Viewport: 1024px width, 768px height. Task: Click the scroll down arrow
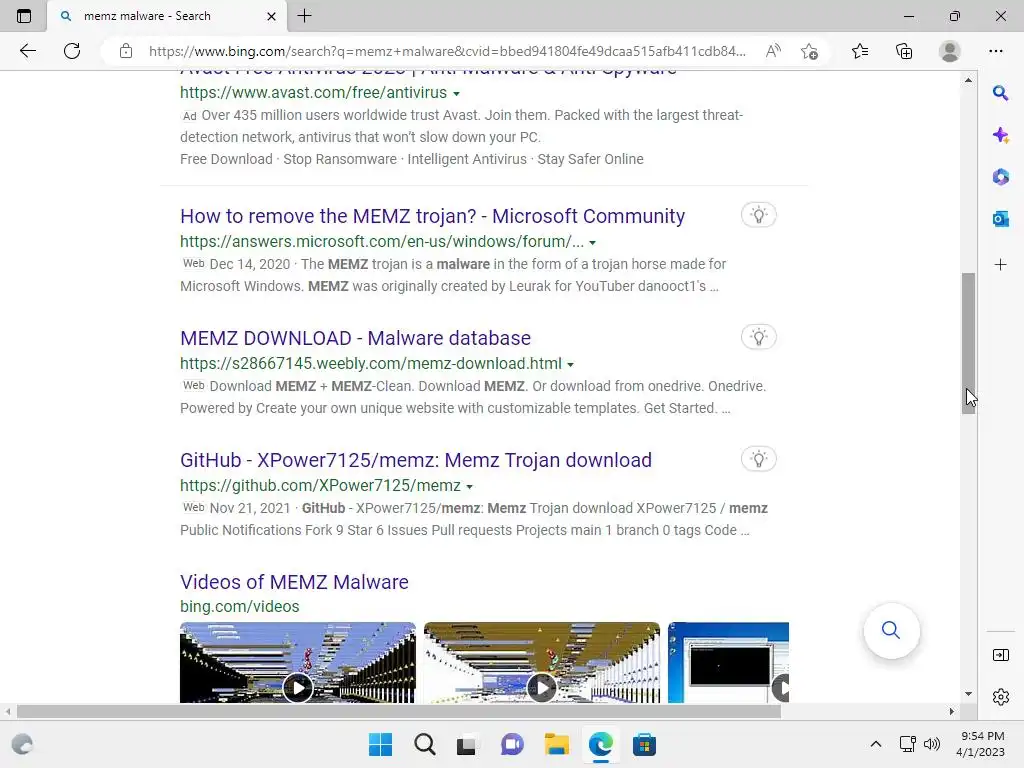[x=968, y=694]
